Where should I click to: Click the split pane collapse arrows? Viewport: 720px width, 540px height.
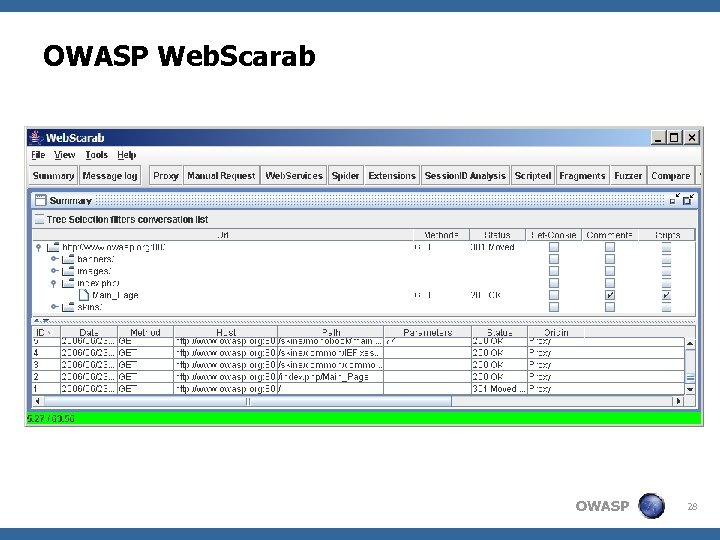click(41, 321)
